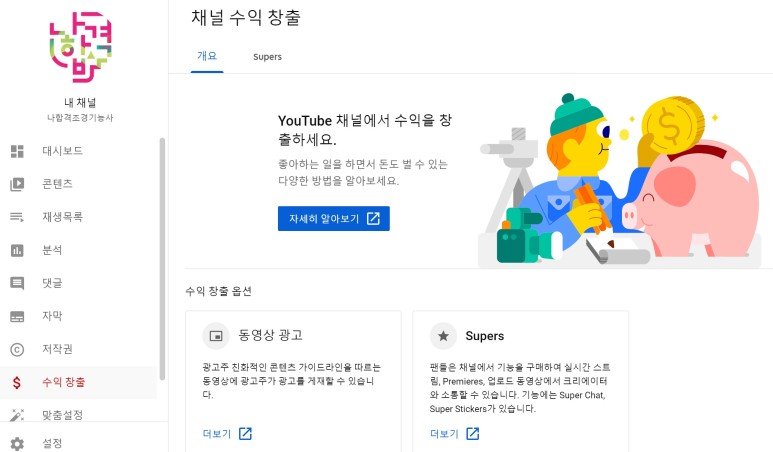Click the piggy bank illustration

coord(690,197)
